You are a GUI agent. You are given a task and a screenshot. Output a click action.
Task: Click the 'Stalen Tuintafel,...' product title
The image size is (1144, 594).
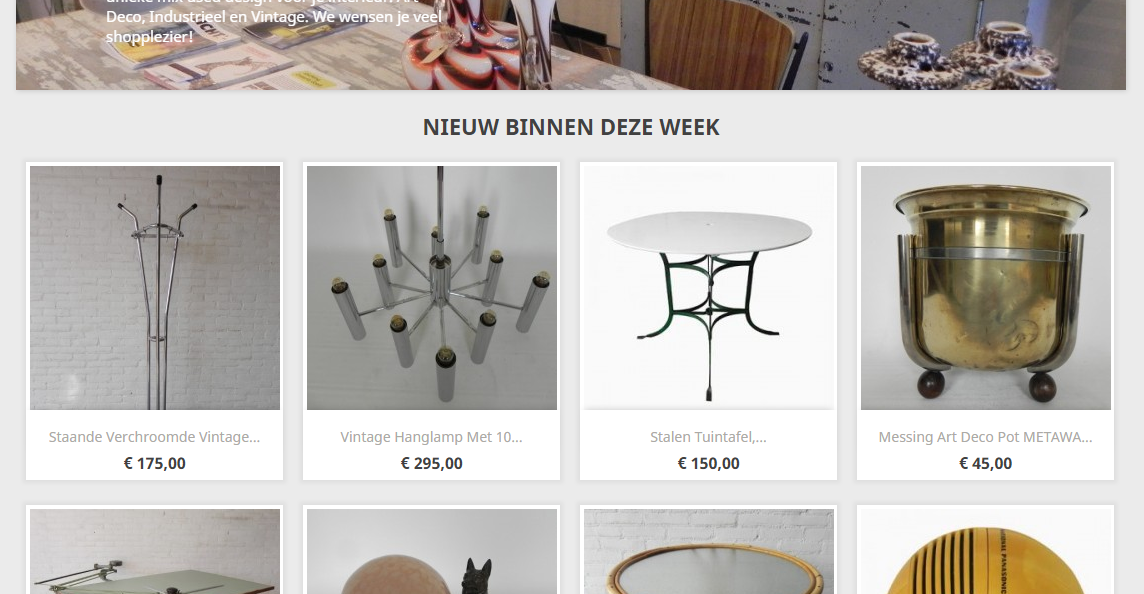(708, 437)
